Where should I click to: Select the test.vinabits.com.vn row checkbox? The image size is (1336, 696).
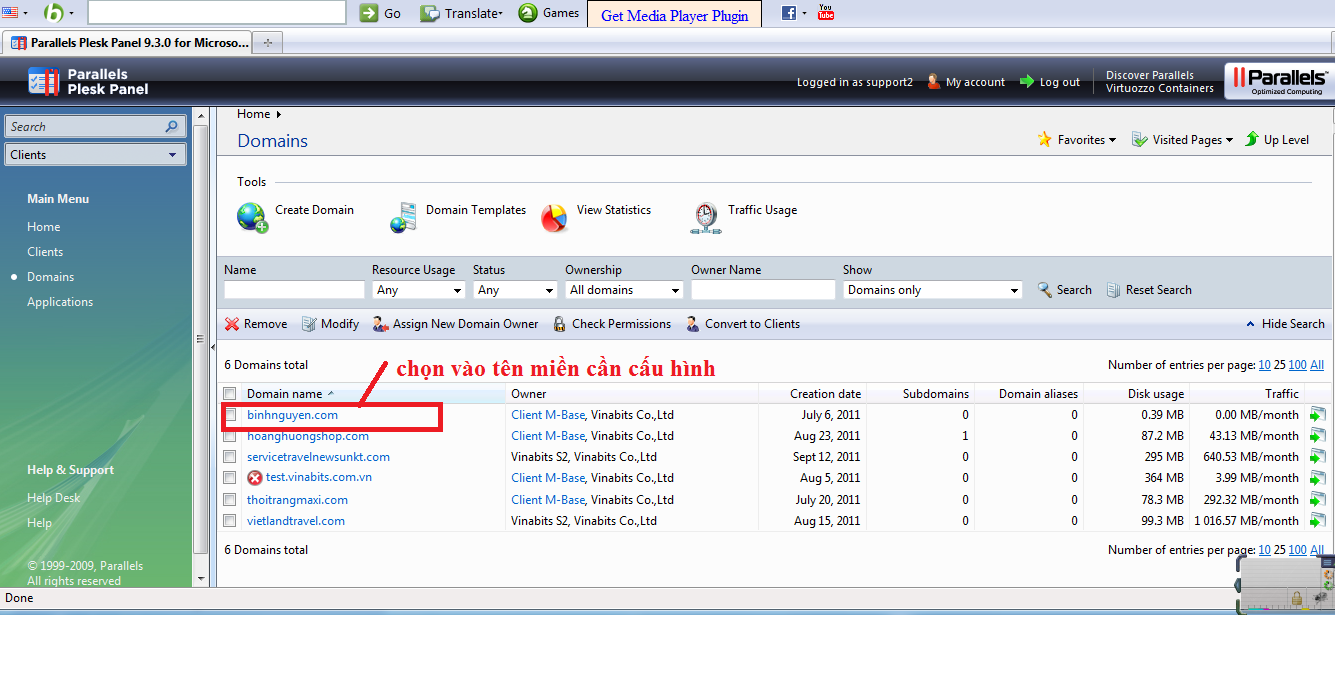230,478
